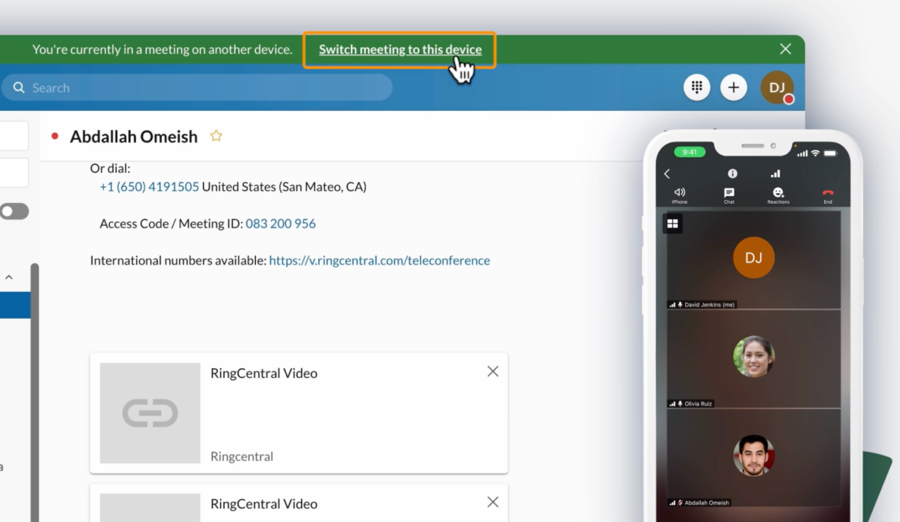Dismiss the green meeting notification banner
This screenshot has width=900, height=522.
[785, 49]
